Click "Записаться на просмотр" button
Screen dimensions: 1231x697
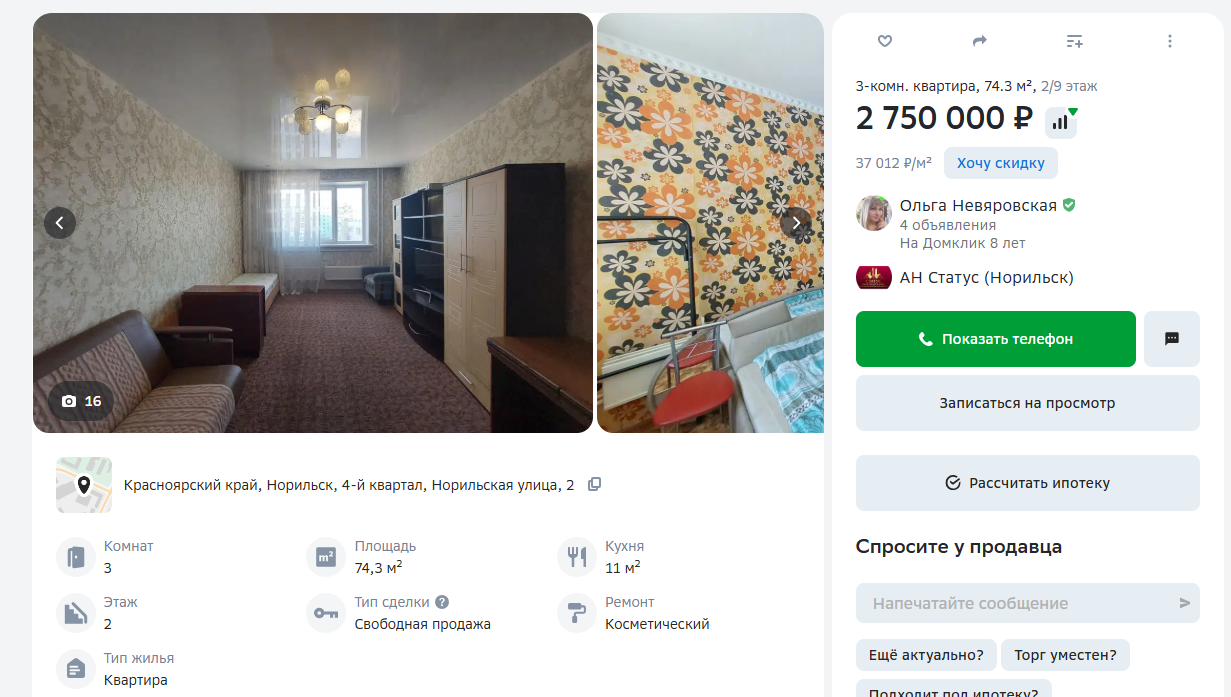[x=1028, y=403]
